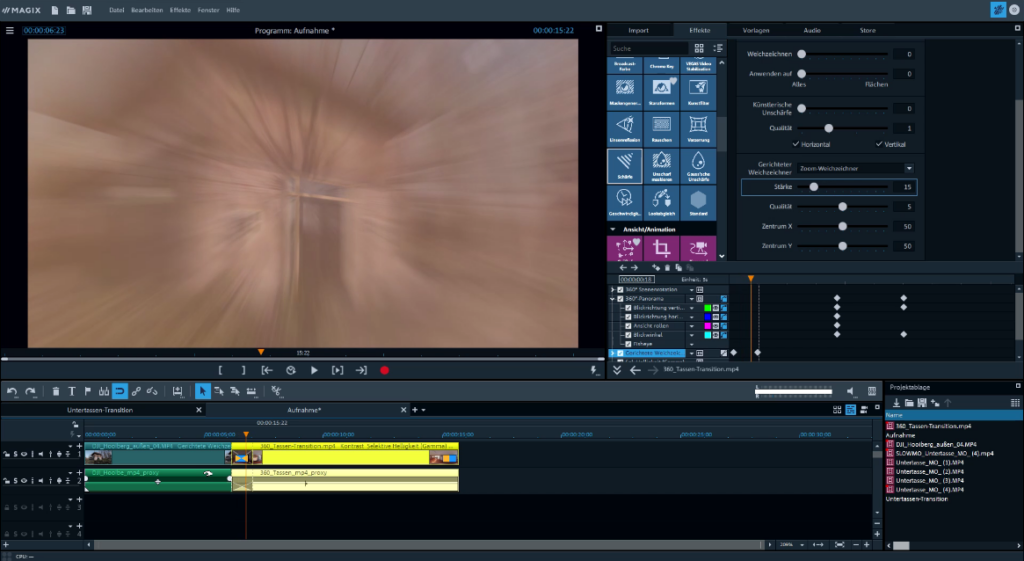The width and height of the screenshot is (1024, 561).
Task: Mute track 1 with the speaker icon
Action: (40, 454)
